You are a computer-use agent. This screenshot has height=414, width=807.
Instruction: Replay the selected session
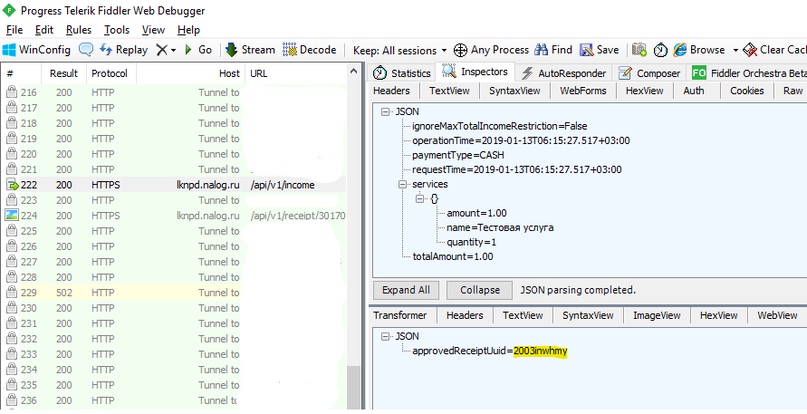pos(124,50)
